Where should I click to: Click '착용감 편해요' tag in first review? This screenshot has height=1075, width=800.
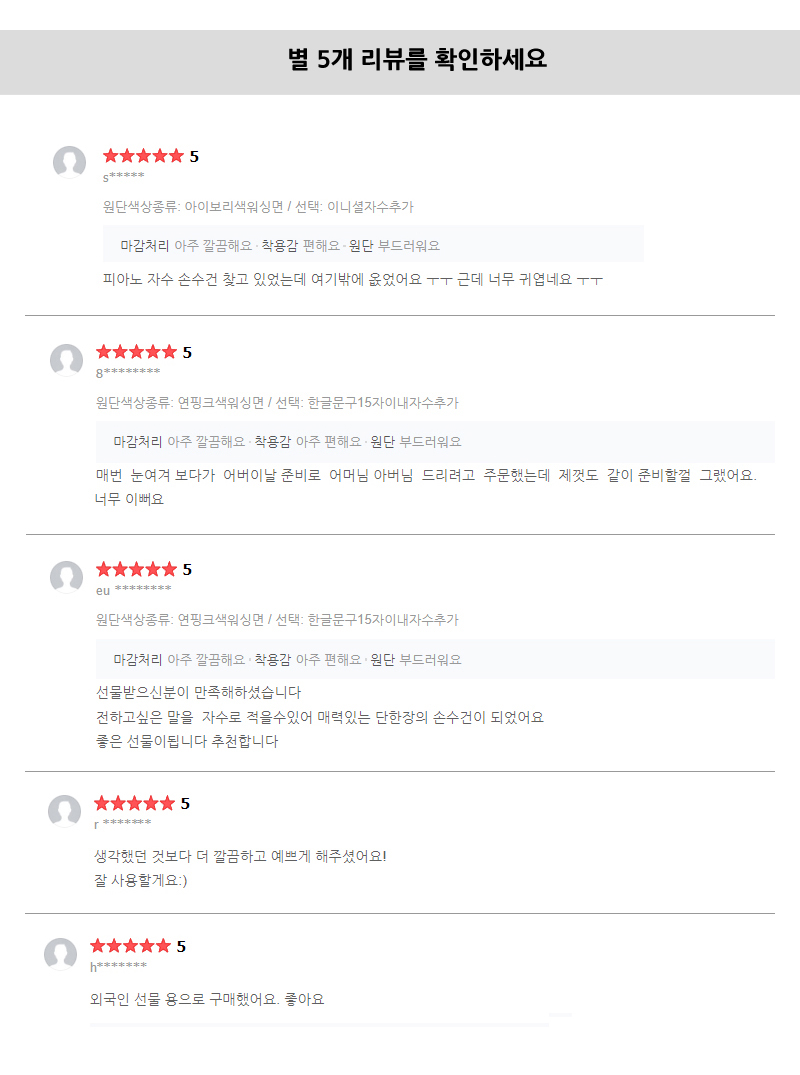300,246
